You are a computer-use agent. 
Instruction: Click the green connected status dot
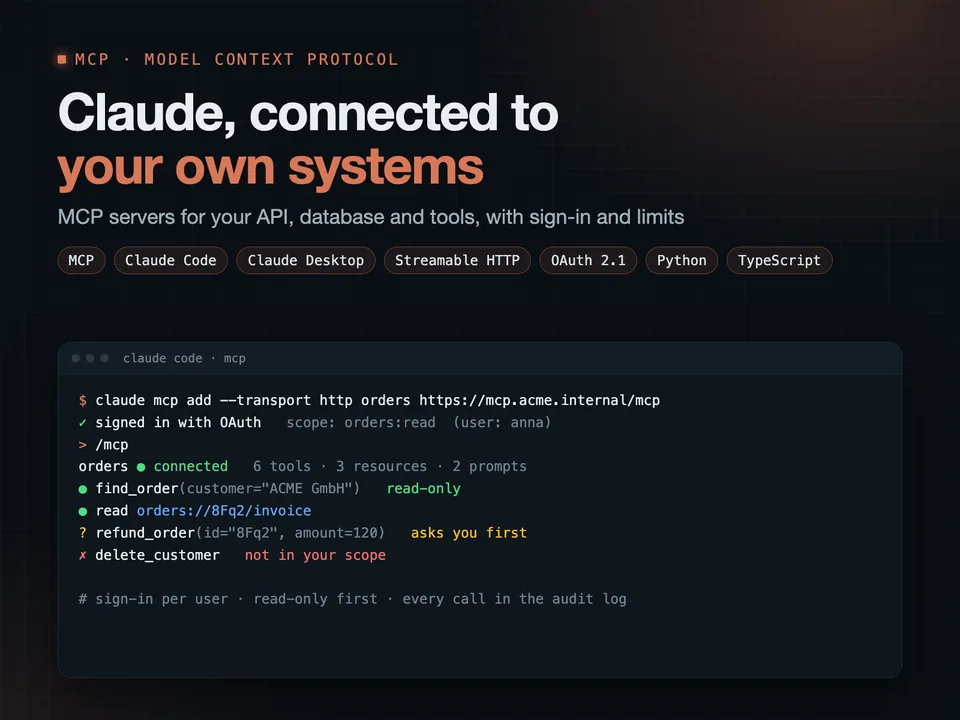(141, 467)
